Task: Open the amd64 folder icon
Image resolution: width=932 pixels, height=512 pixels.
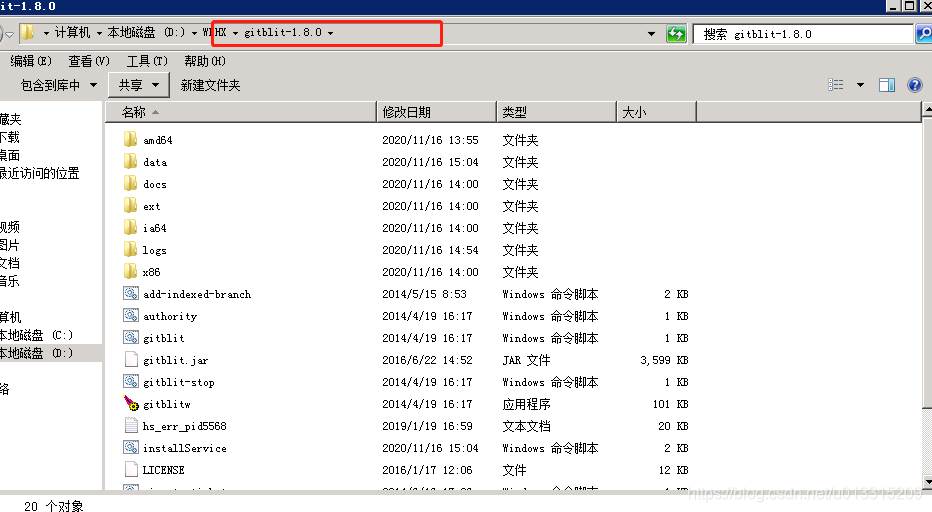Action: tap(130, 140)
